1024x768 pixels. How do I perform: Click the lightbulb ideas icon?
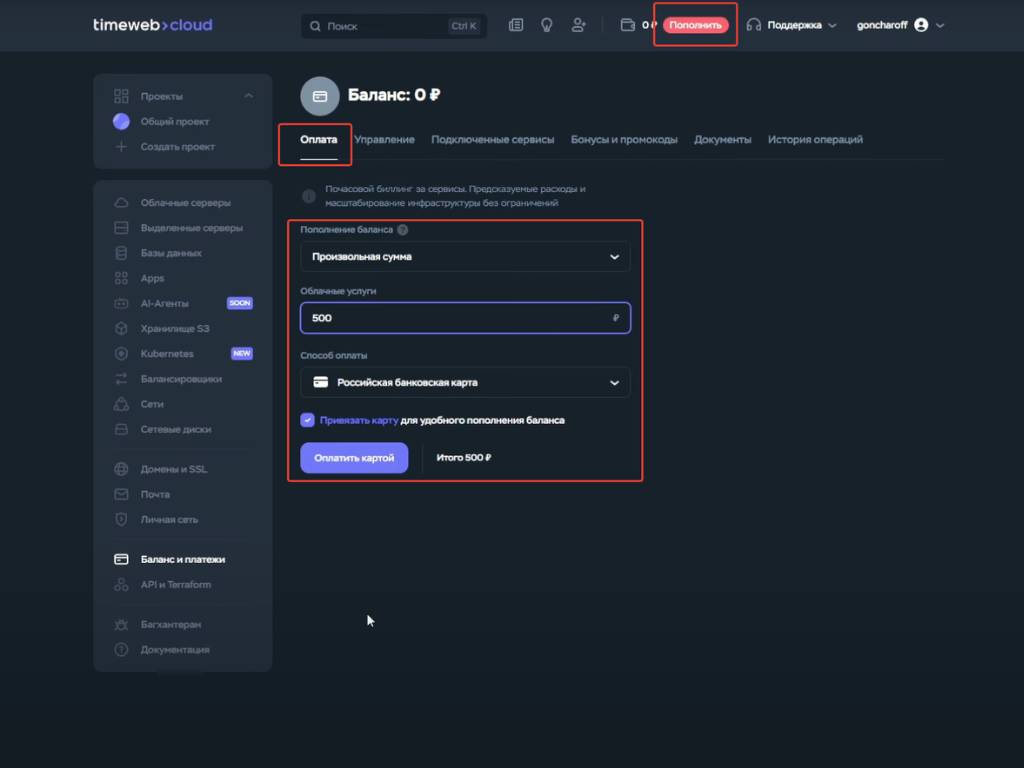click(x=547, y=25)
